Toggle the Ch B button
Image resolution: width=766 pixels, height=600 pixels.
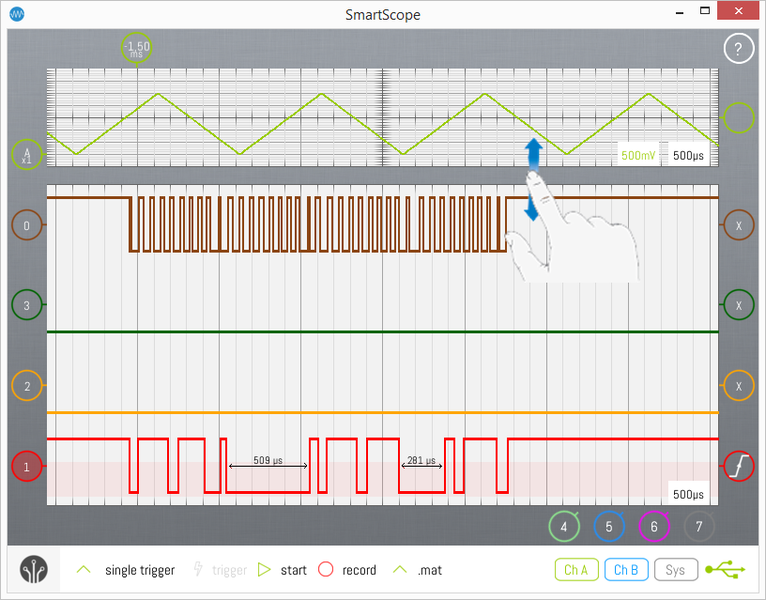pos(626,569)
